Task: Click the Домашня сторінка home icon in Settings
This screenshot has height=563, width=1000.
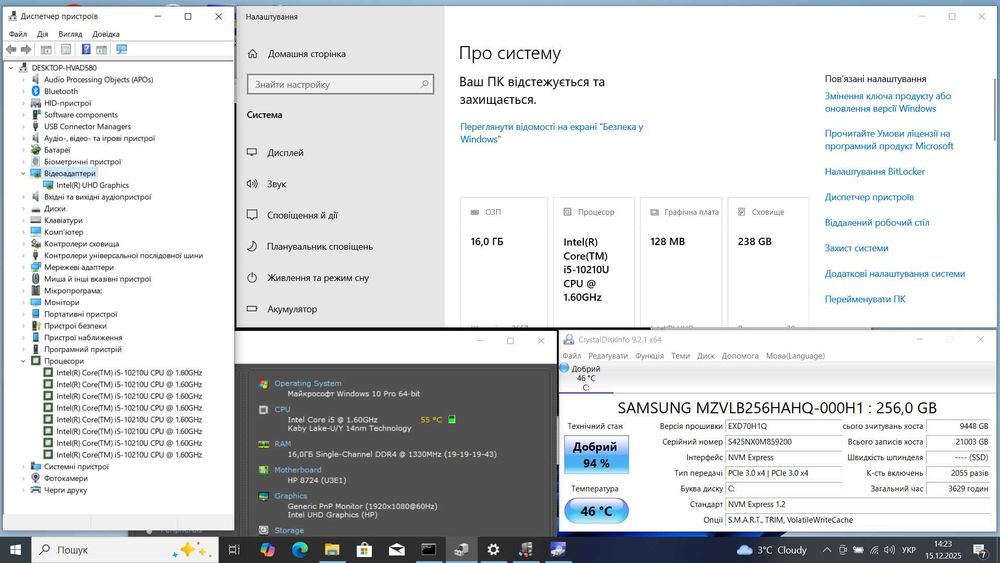Action: tap(253, 54)
